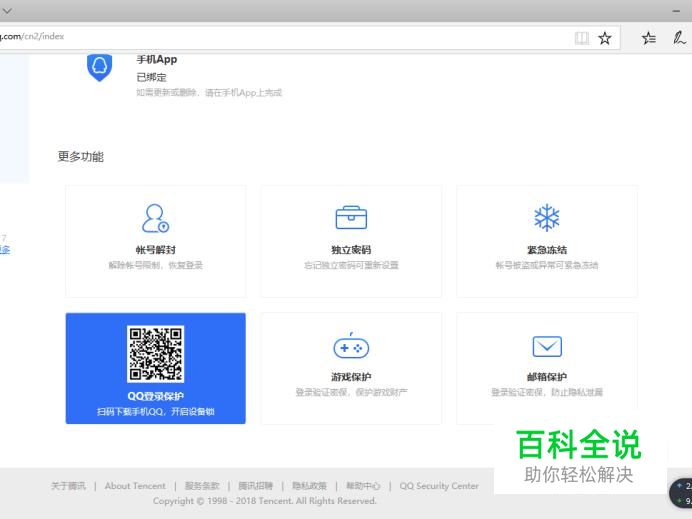
Task: Expand the tab preview chevron at top-left
Action: [x=7, y=11]
